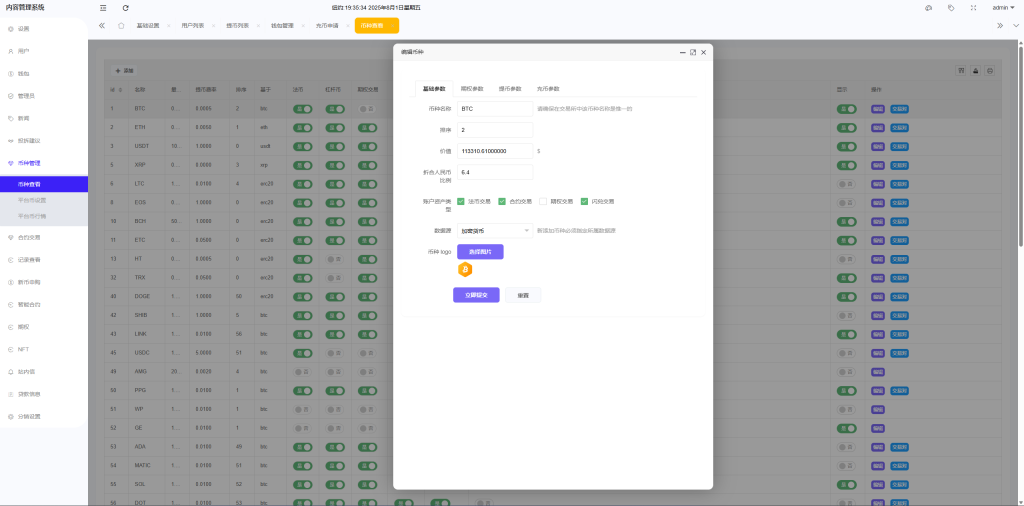Maximize the 编辑币种 dialog

692,51
